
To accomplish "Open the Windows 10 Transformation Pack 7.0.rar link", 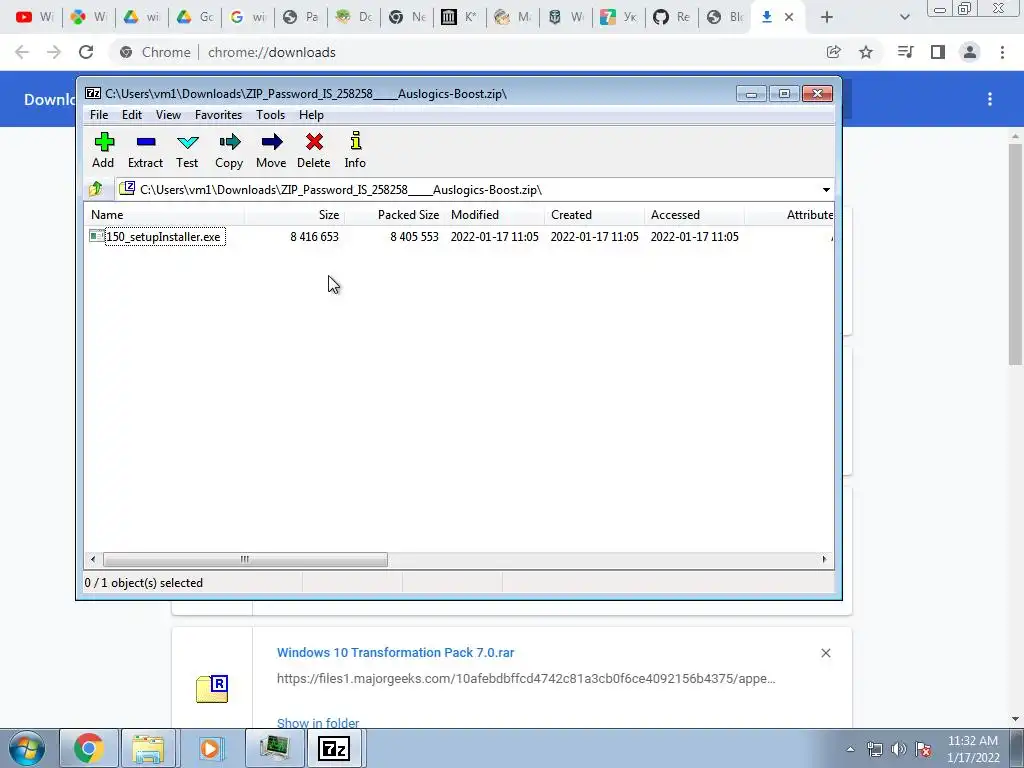I will (395, 652).
